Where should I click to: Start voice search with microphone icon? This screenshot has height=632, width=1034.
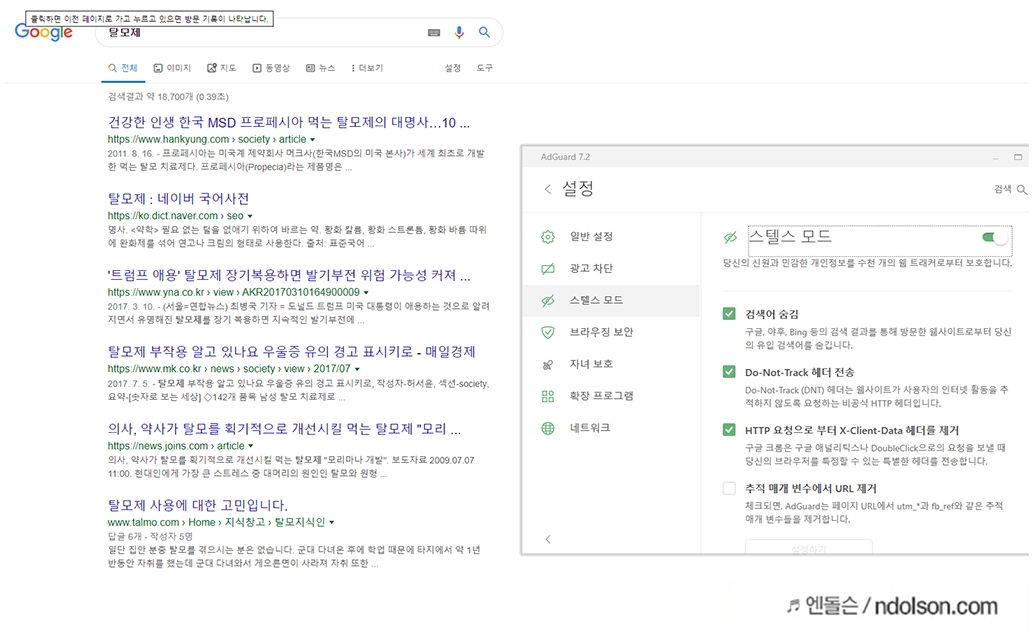(x=459, y=32)
